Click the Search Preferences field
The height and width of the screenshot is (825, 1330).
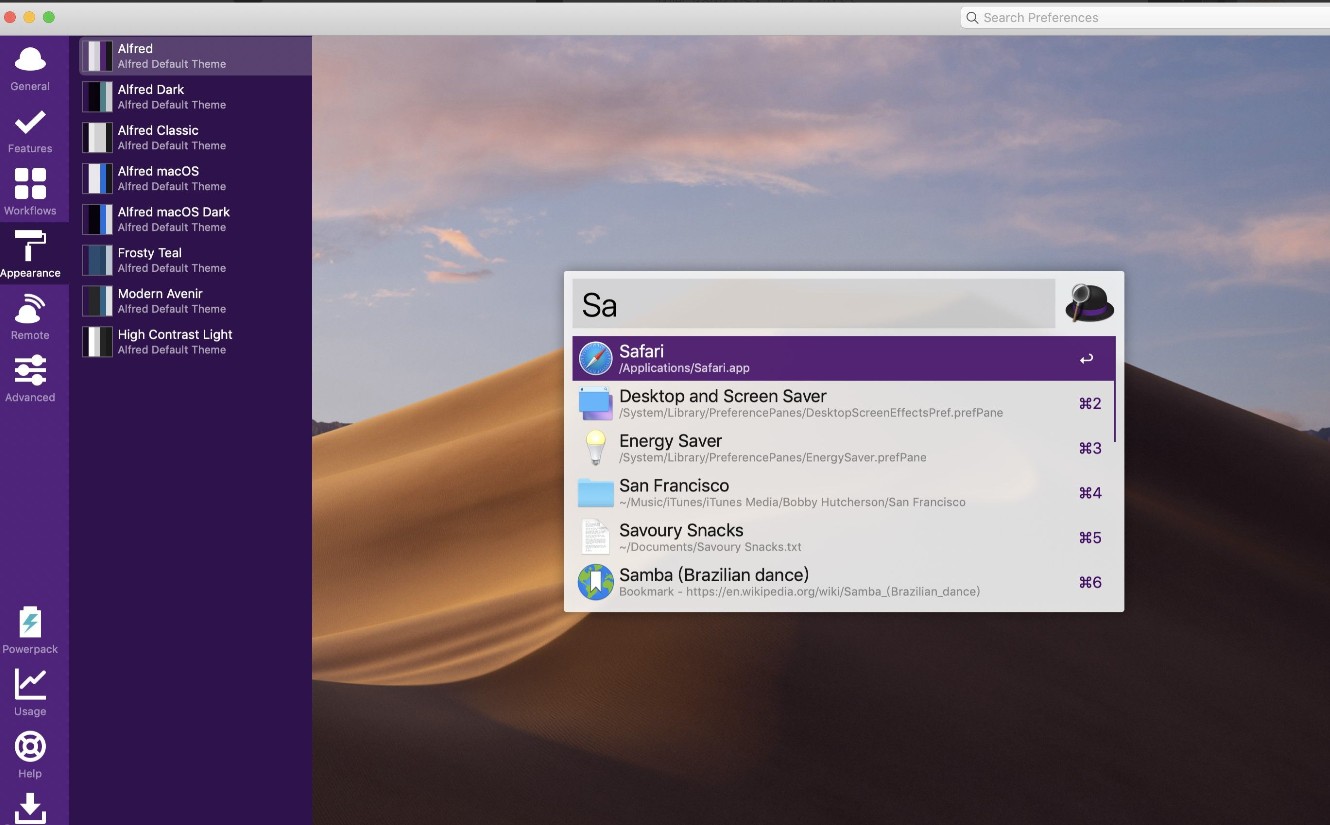pos(1145,18)
